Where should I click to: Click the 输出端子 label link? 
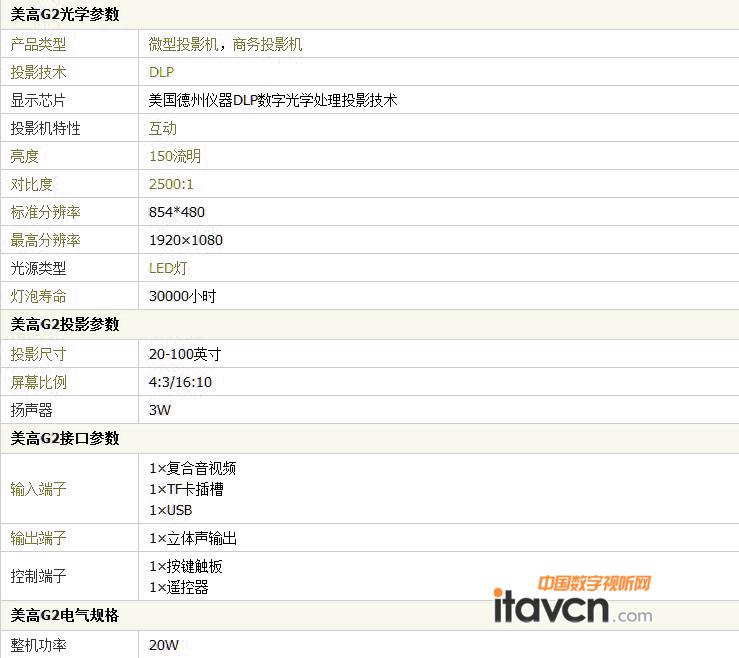pos(38,538)
